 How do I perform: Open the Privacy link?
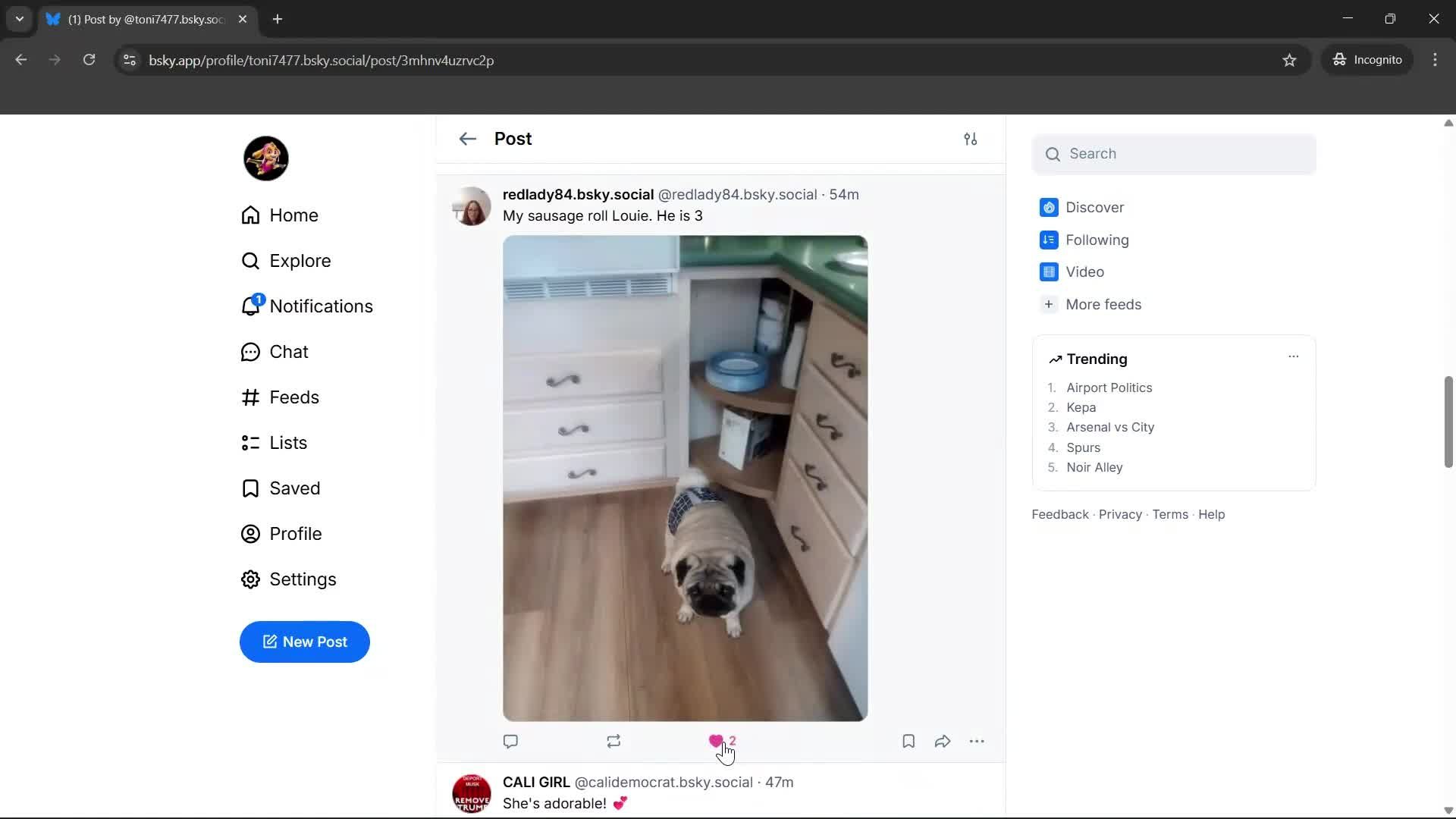[1120, 514]
